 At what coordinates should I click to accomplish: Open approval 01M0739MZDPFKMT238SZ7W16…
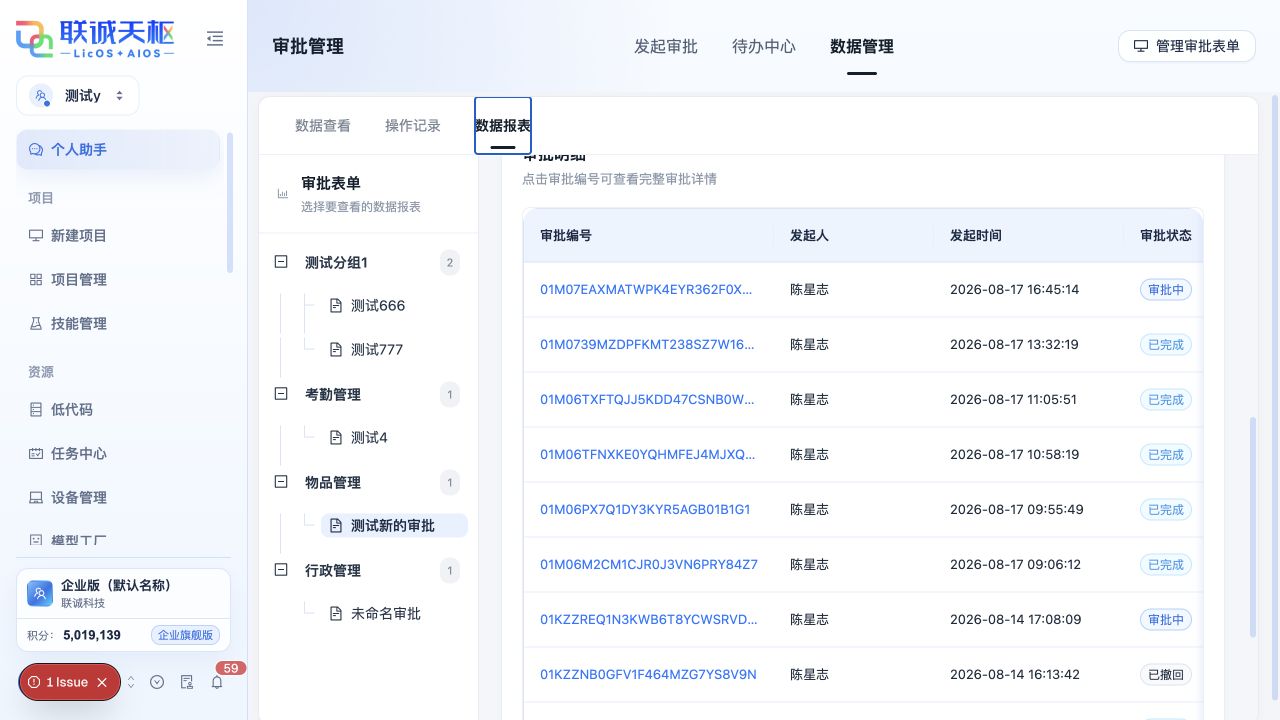click(x=647, y=345)
